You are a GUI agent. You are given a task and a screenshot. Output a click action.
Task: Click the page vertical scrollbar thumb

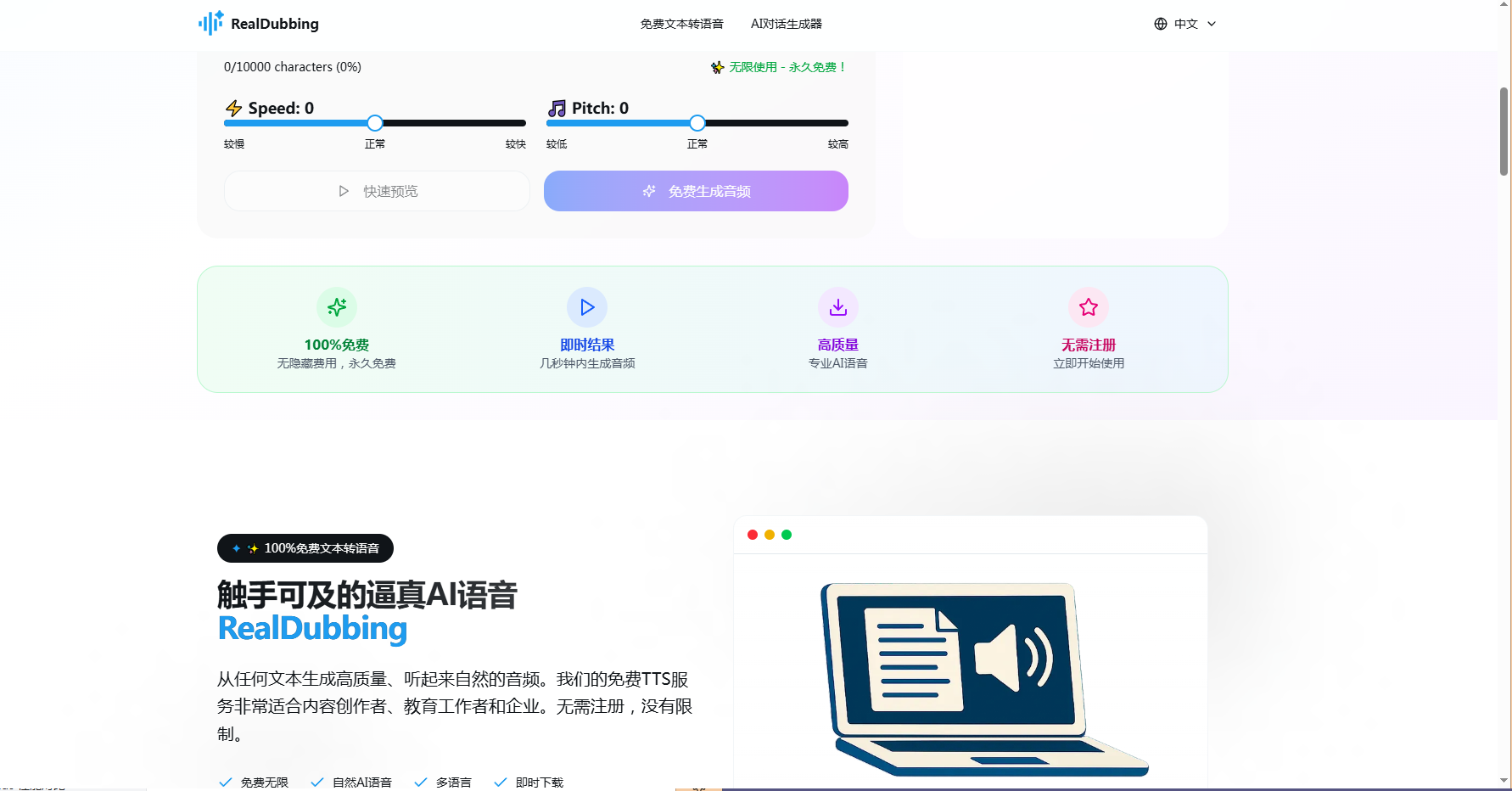pos(1504,132)
